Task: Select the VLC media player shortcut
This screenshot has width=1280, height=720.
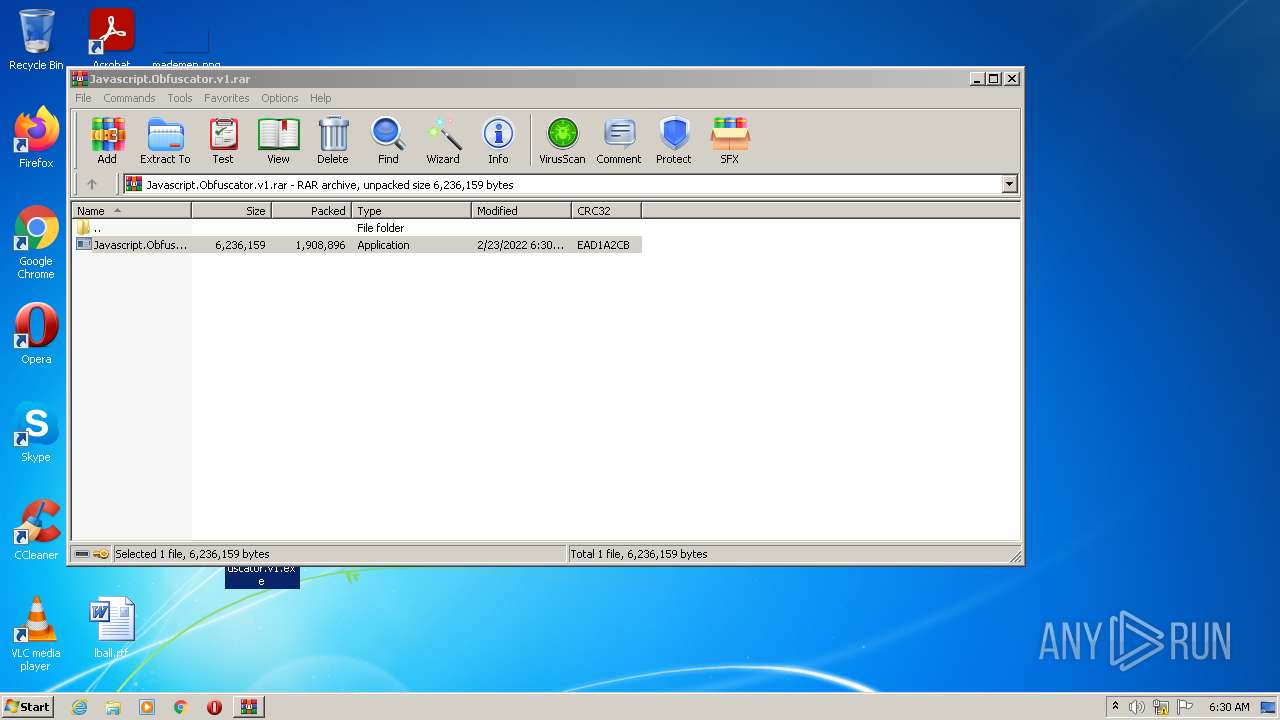Action: pos(36,635)
